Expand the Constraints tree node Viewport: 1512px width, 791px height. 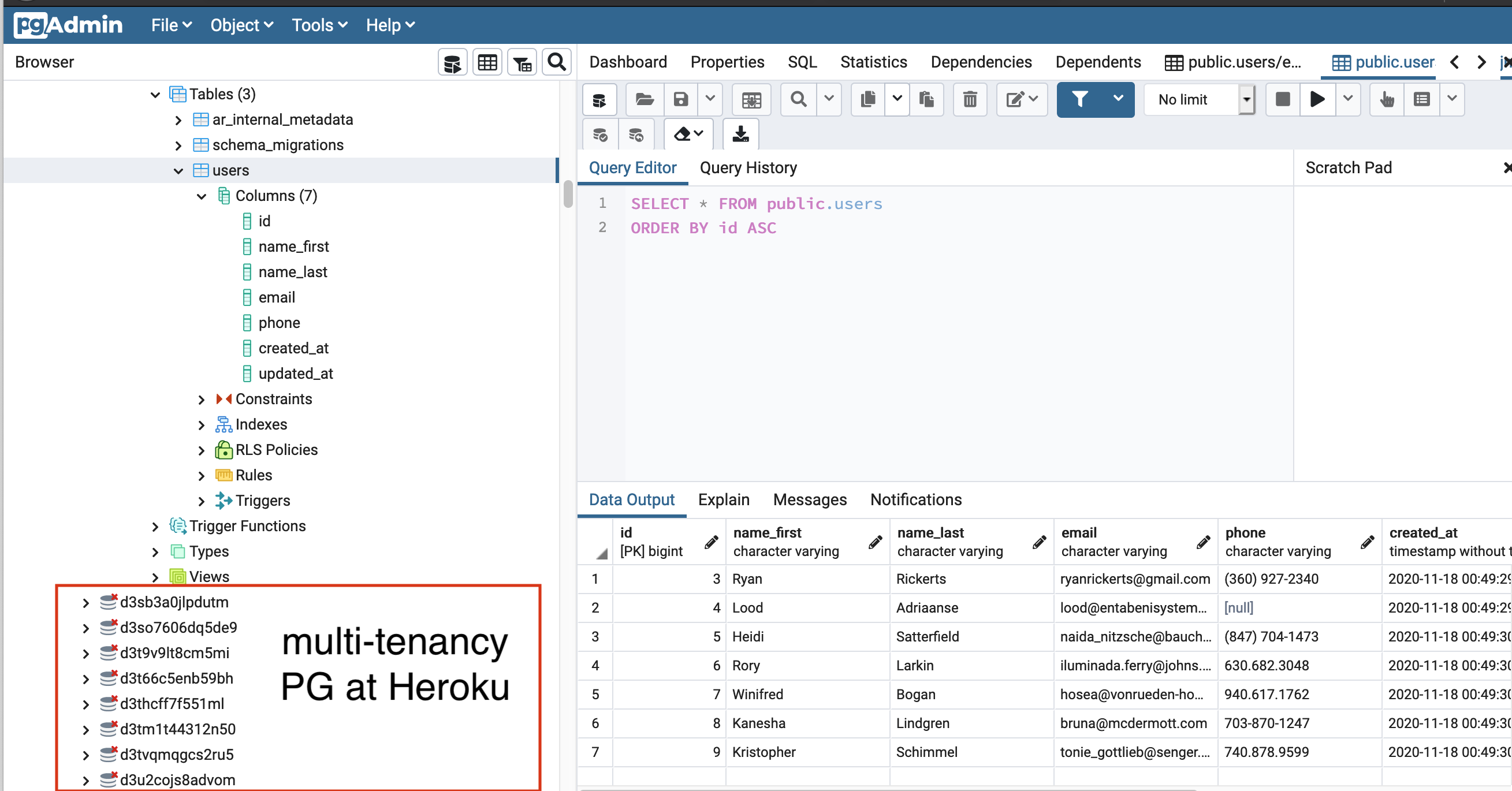pos(202,400)
